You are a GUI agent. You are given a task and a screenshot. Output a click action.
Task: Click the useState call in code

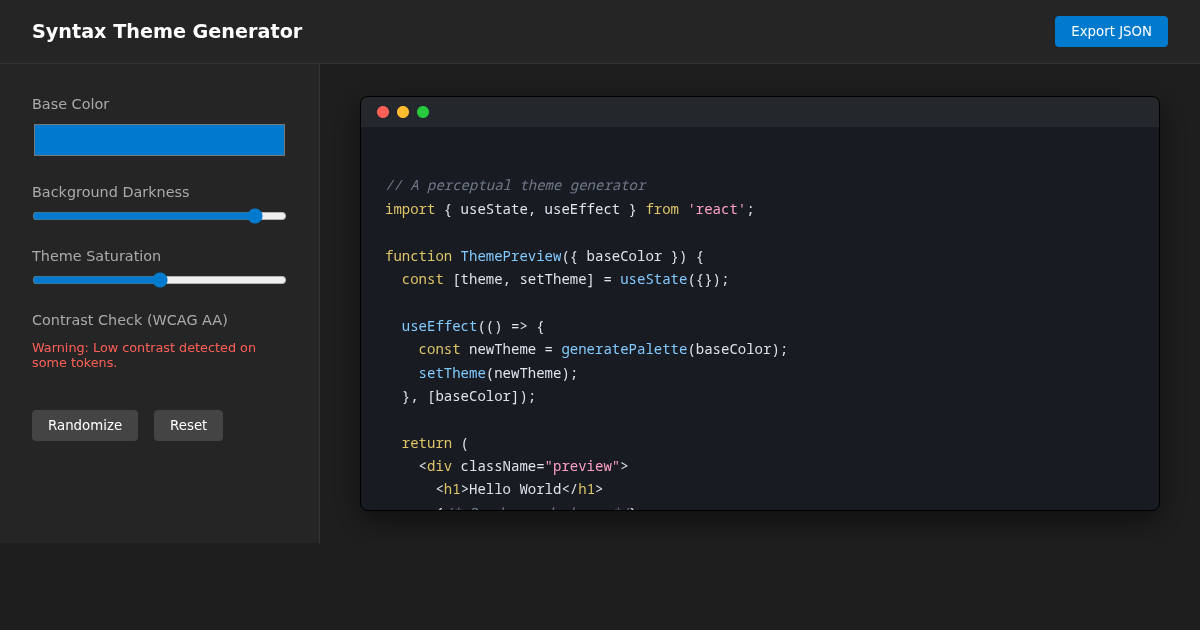(x=653, y=279)
